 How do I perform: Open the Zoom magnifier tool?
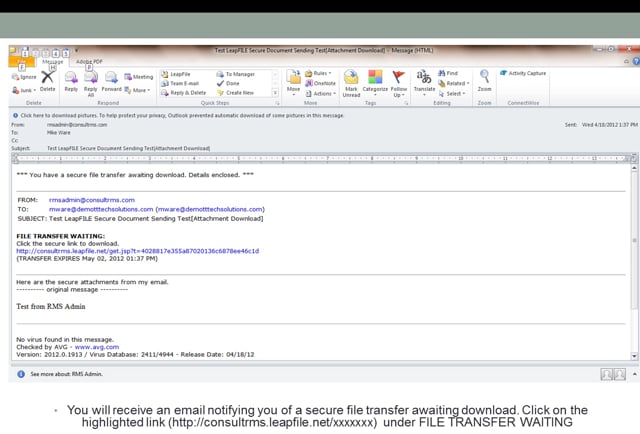click(484, 80)
